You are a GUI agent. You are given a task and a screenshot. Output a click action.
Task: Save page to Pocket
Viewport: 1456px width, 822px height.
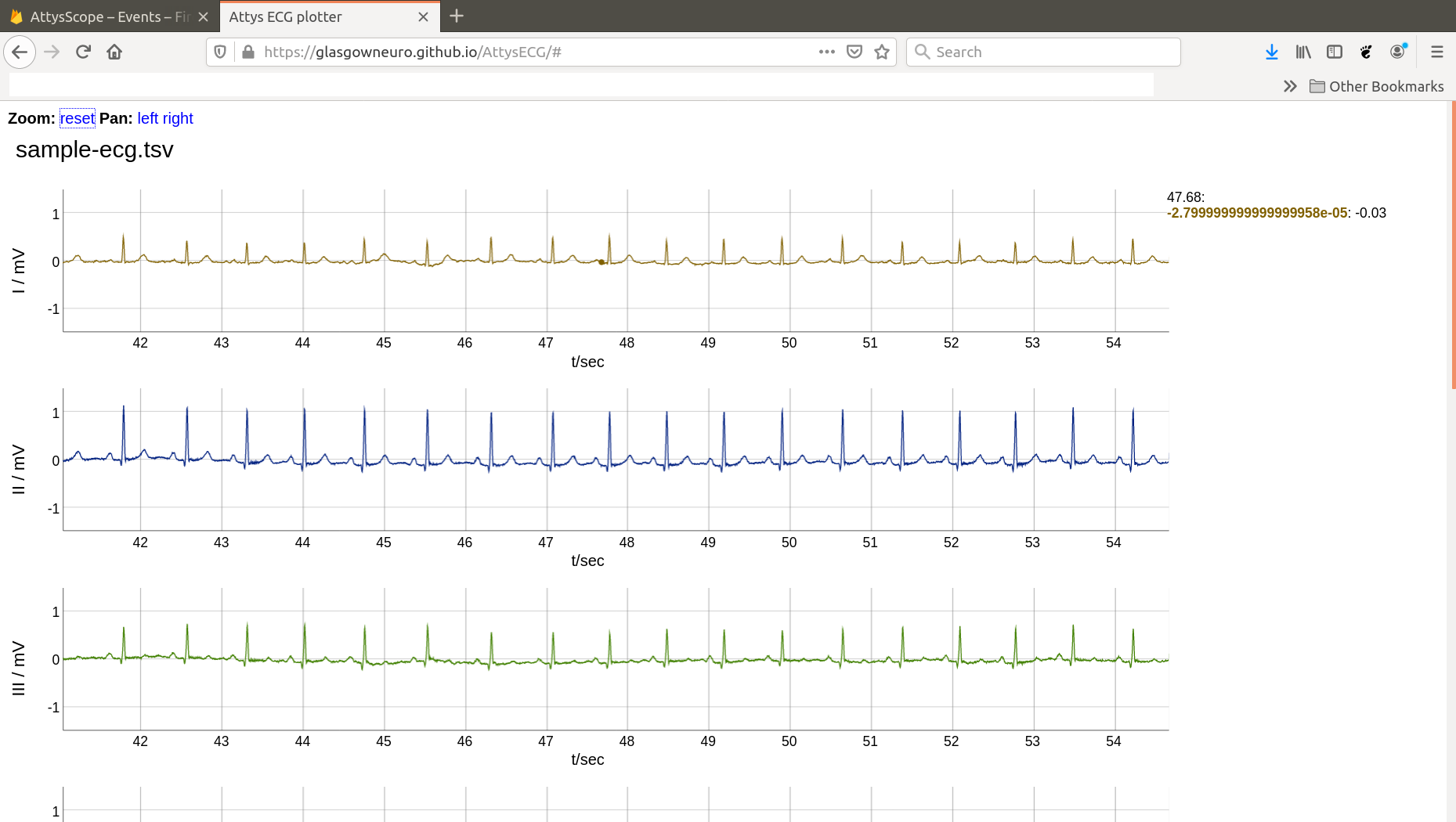click(x=854, y=52)
